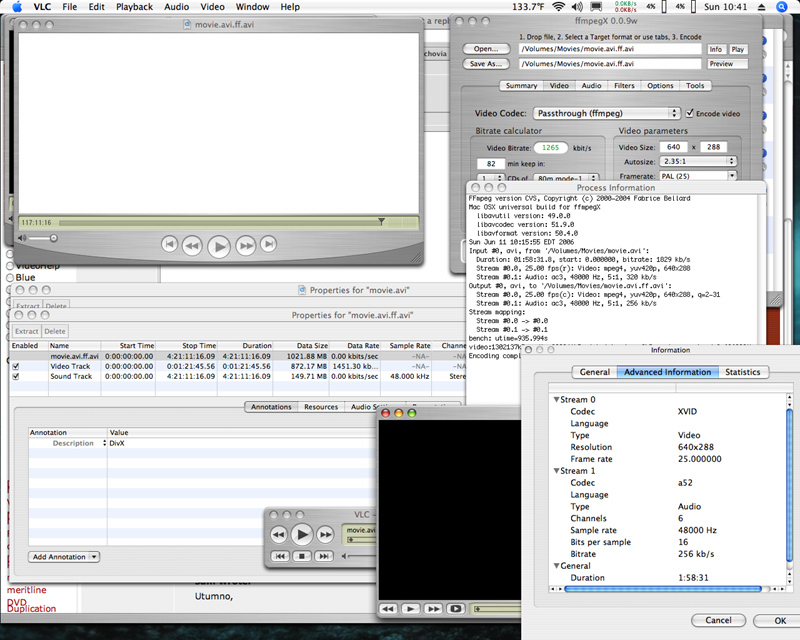
Task: Switch to the Filters tab in ffmpegX
Action: [624, 86]
